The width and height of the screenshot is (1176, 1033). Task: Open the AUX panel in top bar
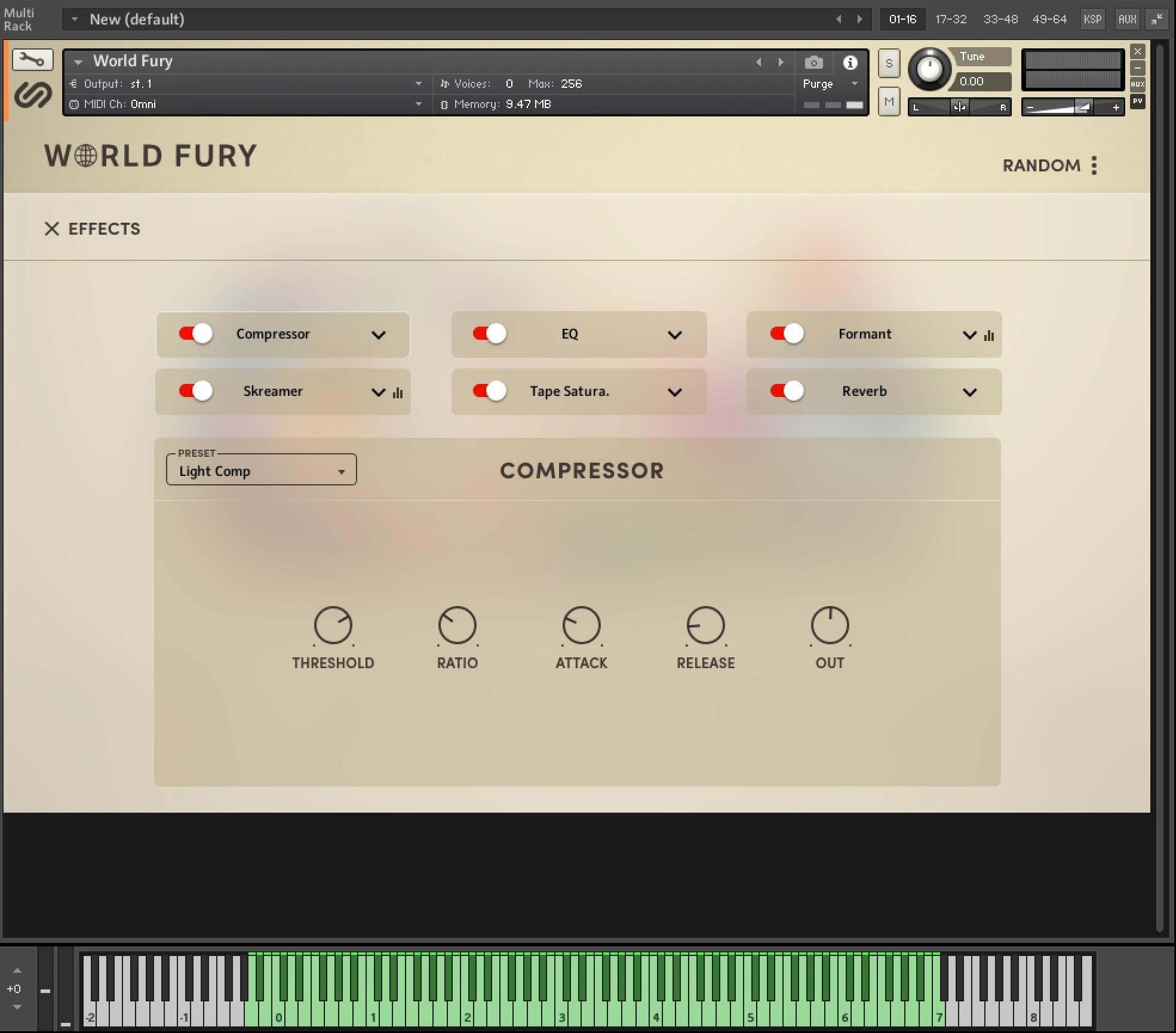tap(1127, 19)
